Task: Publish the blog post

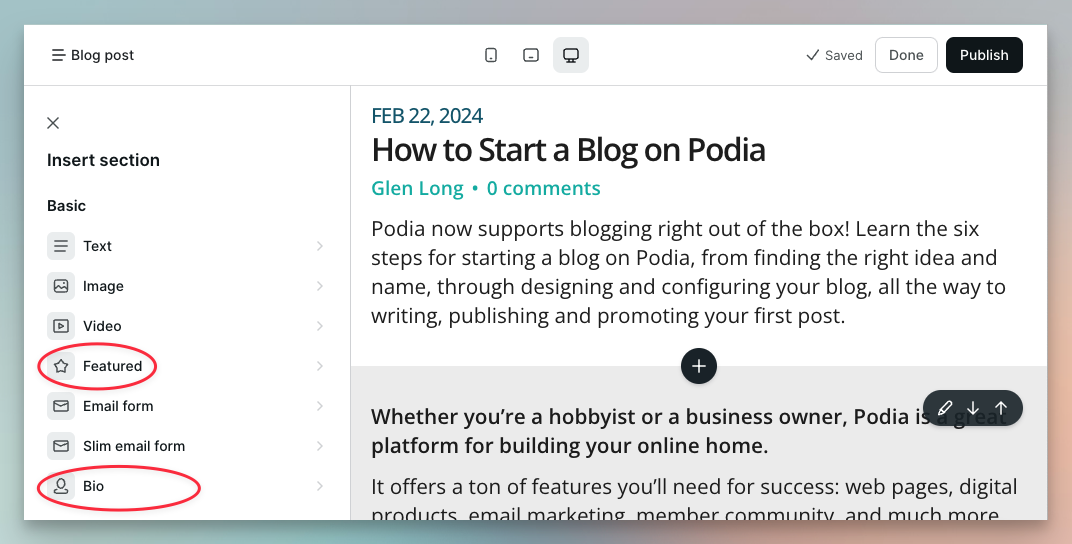Action: click(983, 55)
